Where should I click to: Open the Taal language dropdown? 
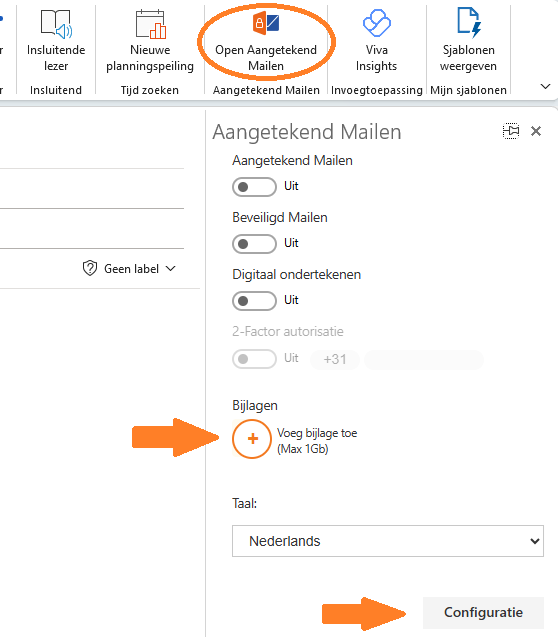point(388,541)
